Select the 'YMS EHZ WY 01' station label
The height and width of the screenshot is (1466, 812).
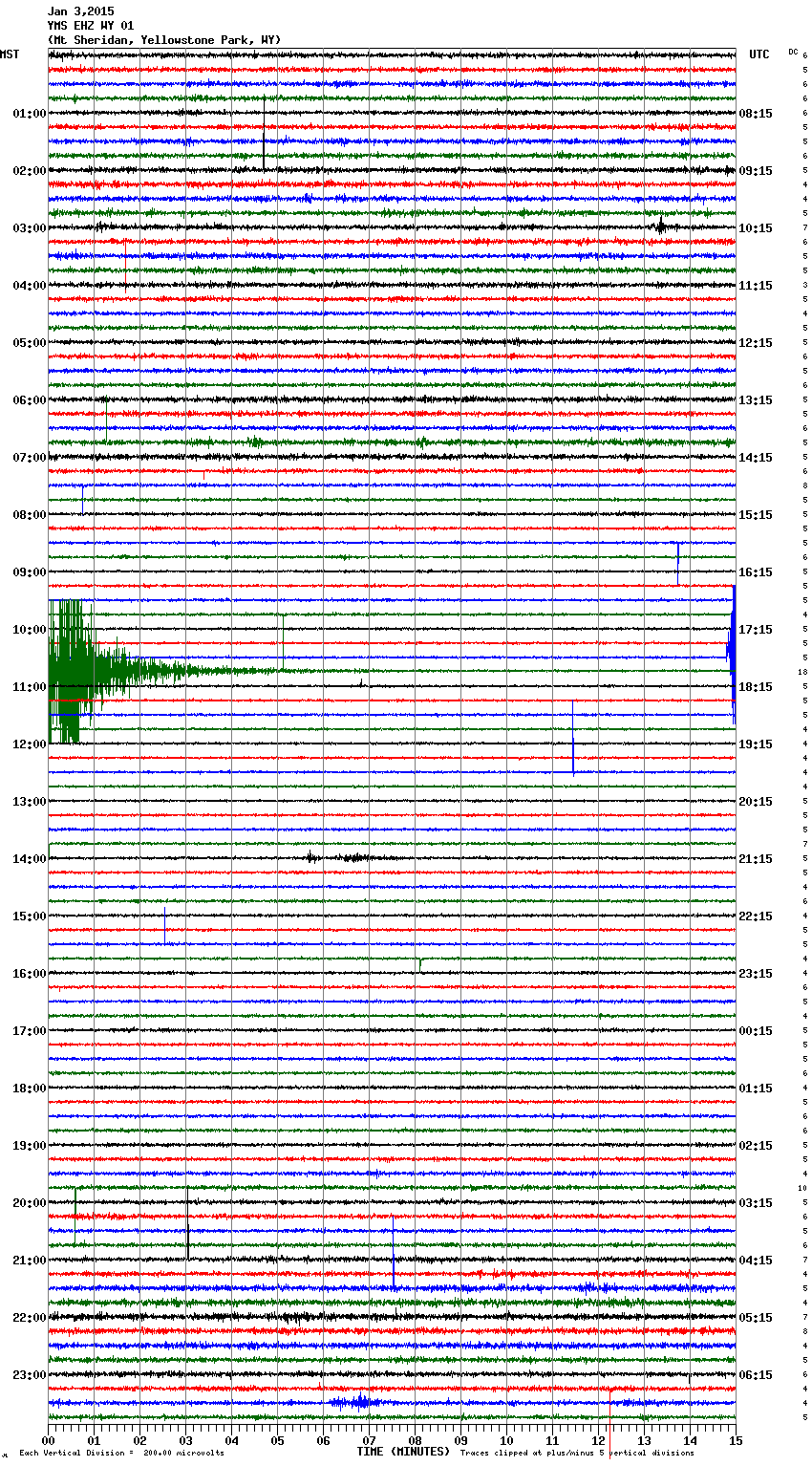pyautogui.click(x=91, y=26)
